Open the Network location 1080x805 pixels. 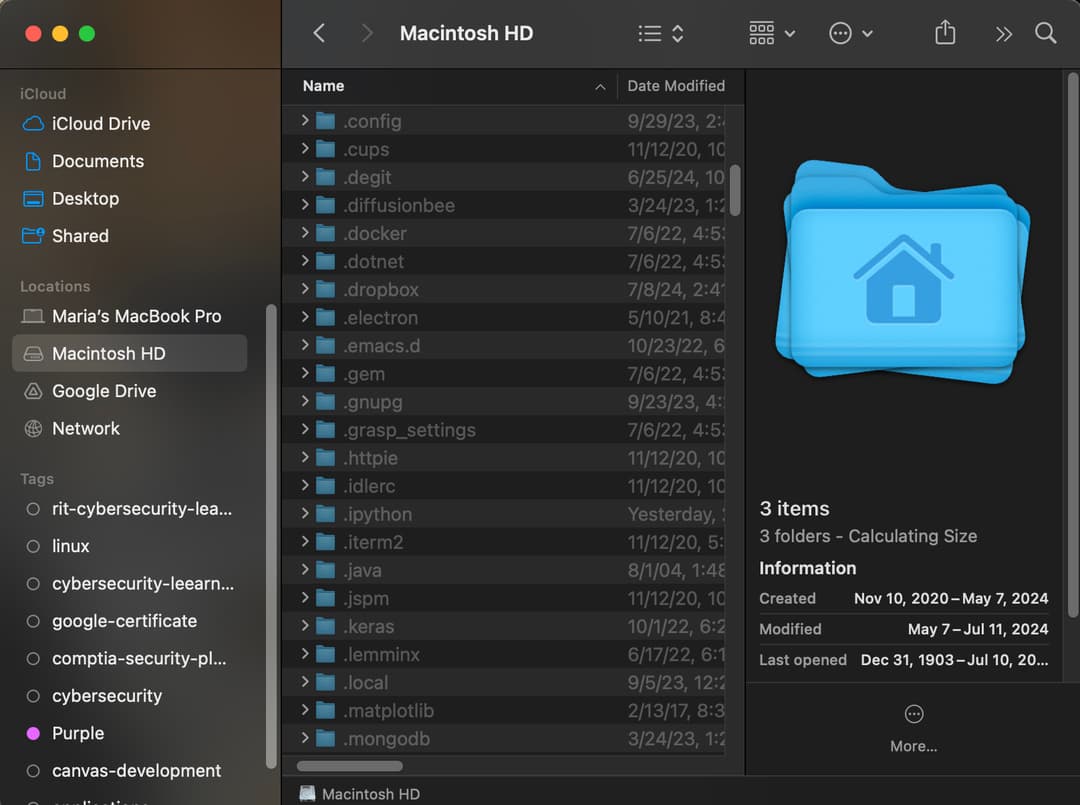coord(86,428)
